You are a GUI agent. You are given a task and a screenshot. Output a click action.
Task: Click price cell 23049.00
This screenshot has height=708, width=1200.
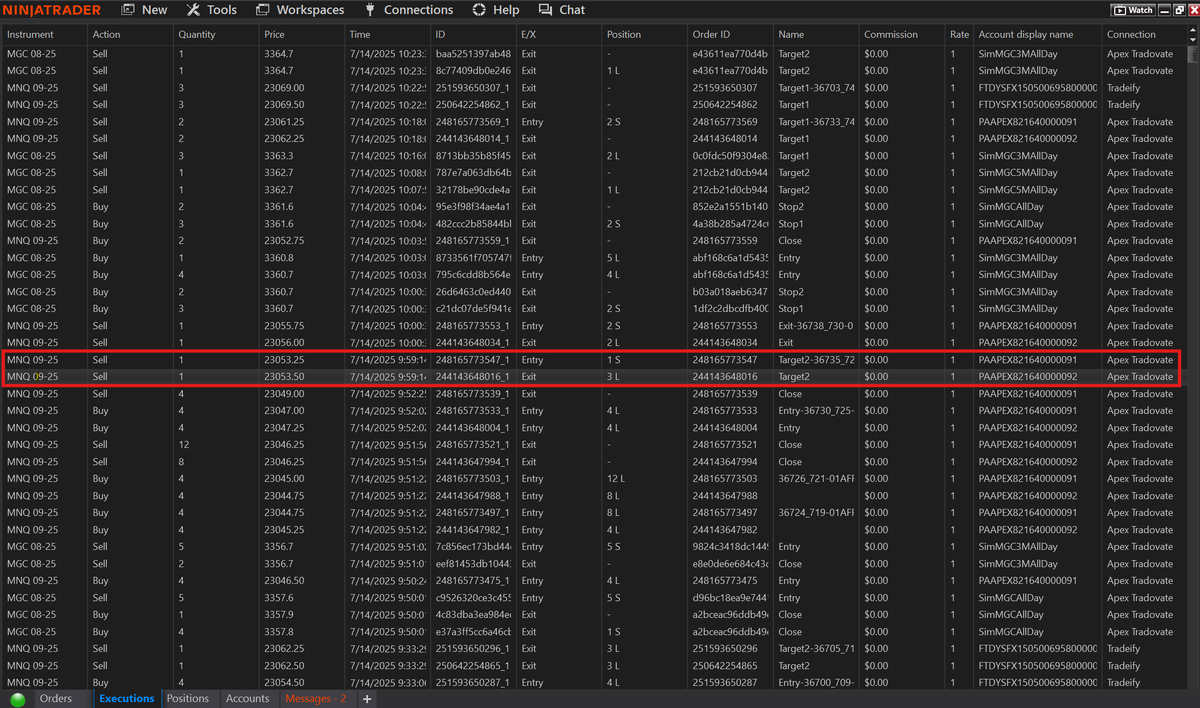point(302,394)
